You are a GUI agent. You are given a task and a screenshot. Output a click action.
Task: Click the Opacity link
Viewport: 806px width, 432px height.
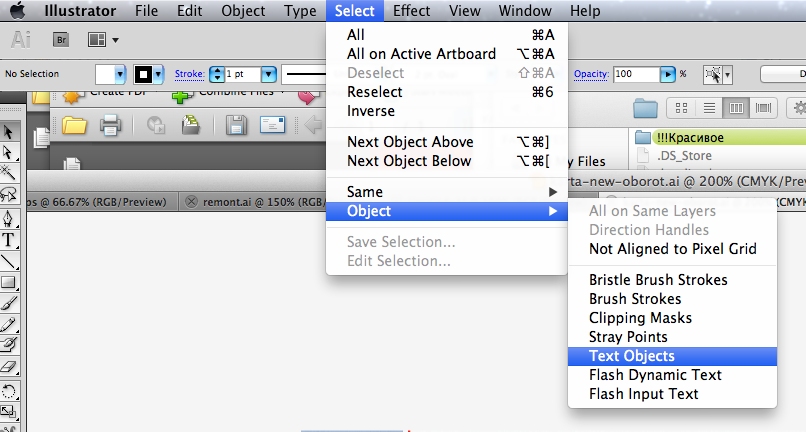point(590,74)
